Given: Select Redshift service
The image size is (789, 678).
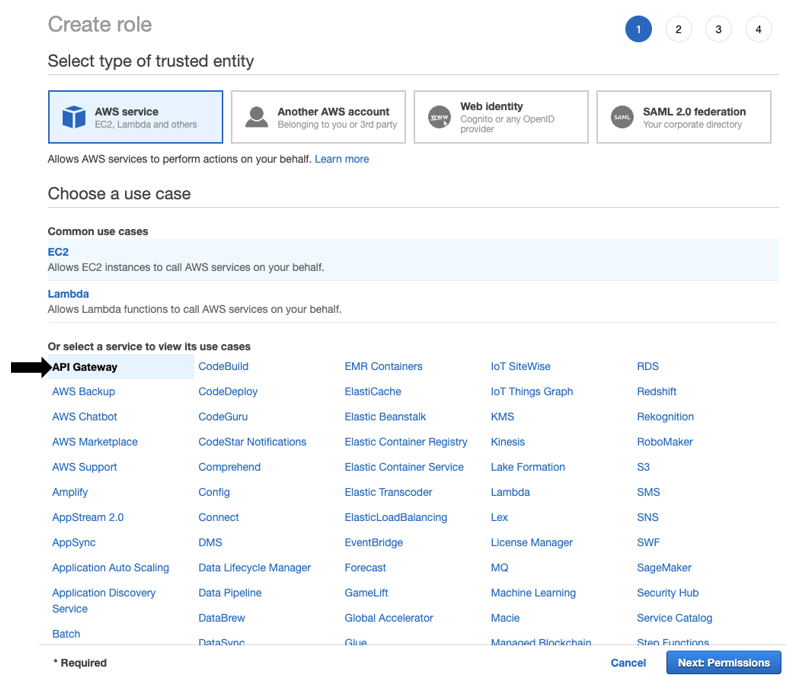Looking at the screenshot, I should pyautogui.click(x=657, y=392).
